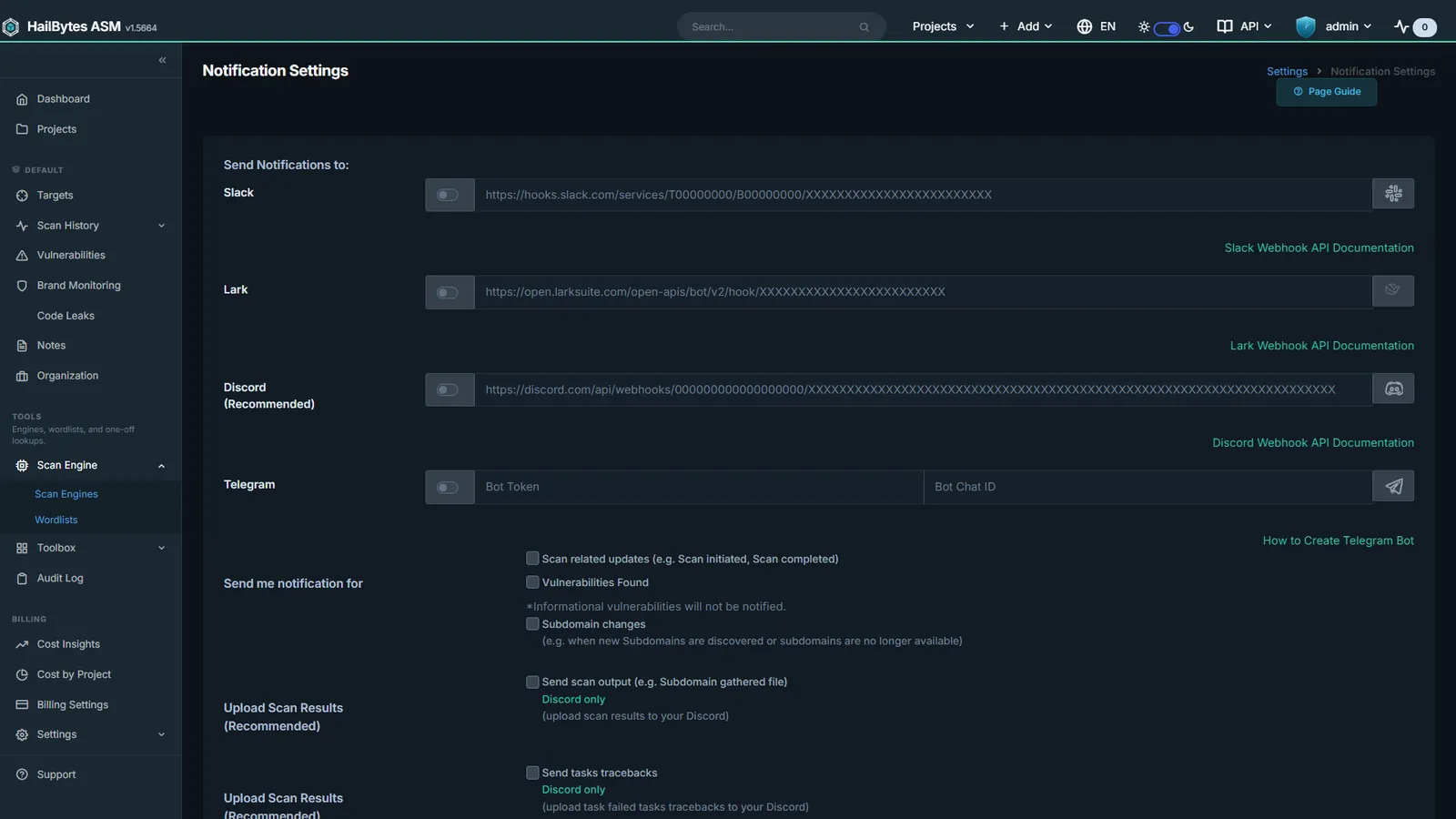1456x819 pixels.
Task: Click the Telegram Bot Token field
Action: (x=699, y=487)
